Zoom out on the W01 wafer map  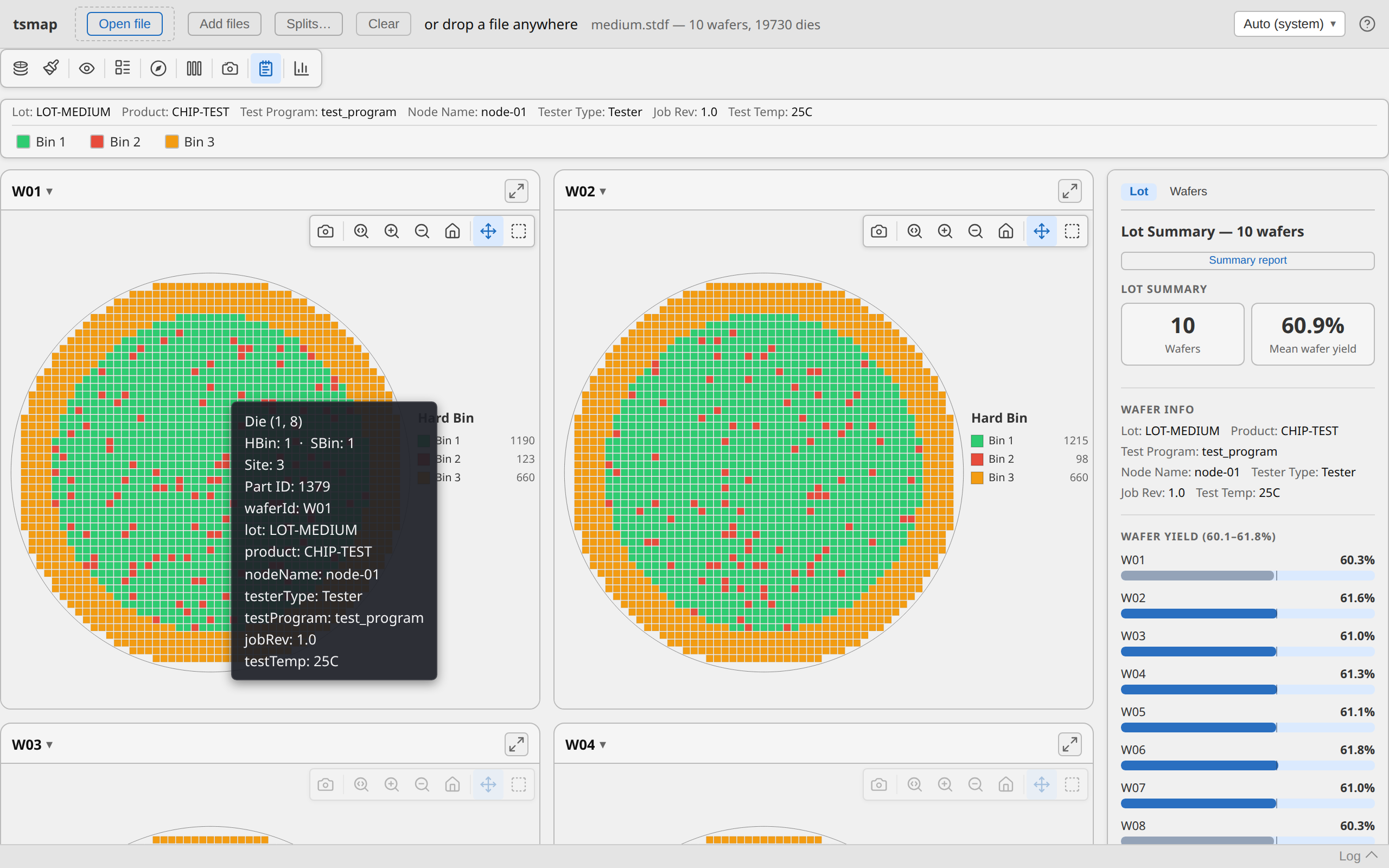pyautogui.click(x=422, y=231)
